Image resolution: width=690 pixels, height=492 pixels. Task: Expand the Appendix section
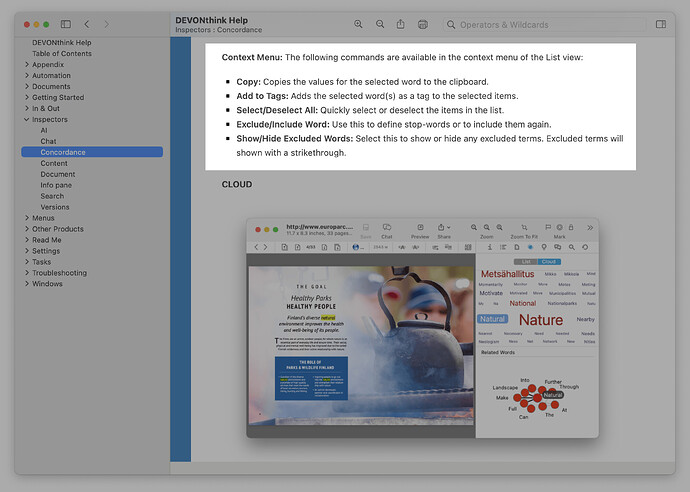pos(27,64)
